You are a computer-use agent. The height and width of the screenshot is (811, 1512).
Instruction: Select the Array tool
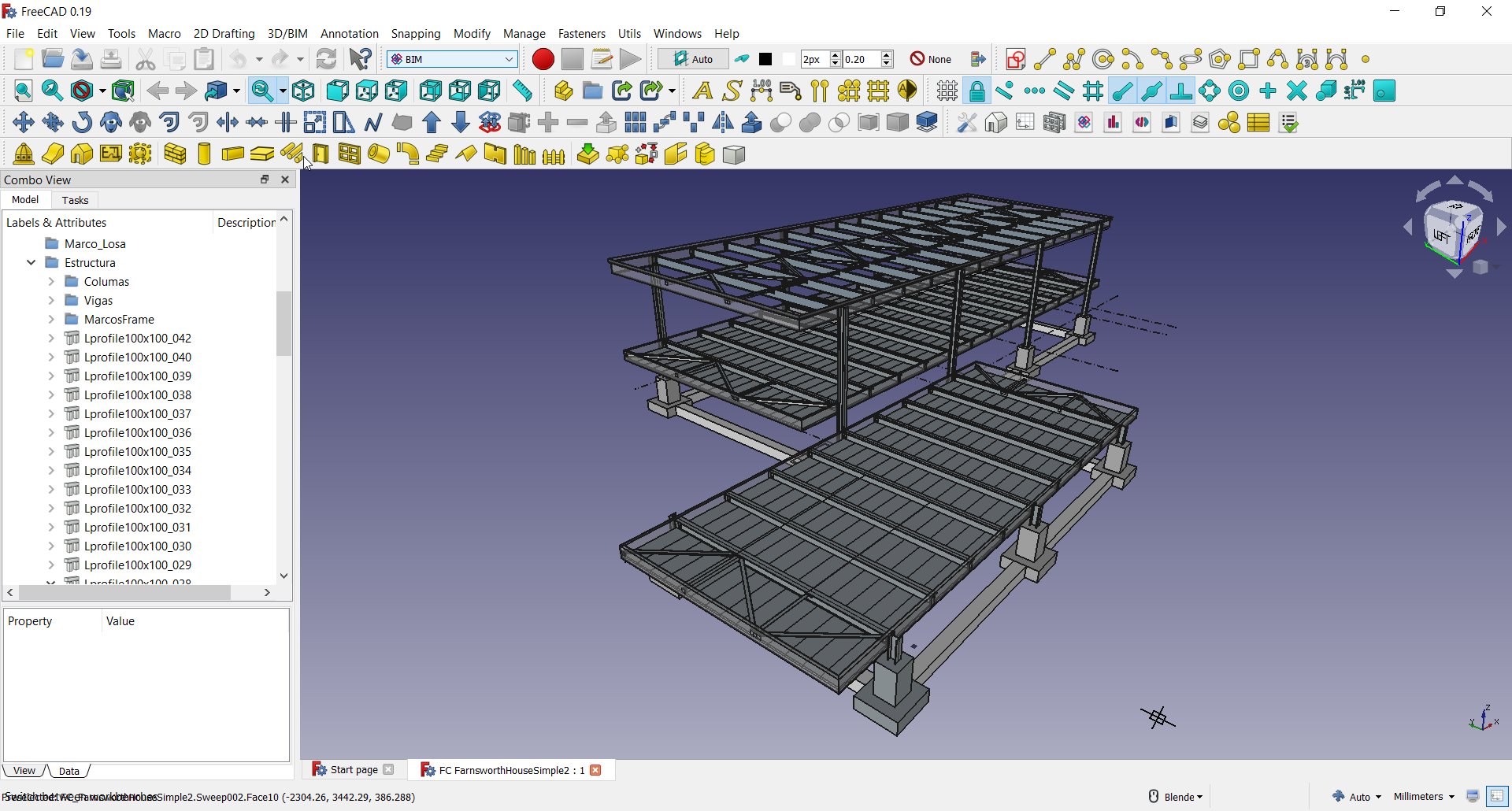pyautogui.click(x=636, y=122)
